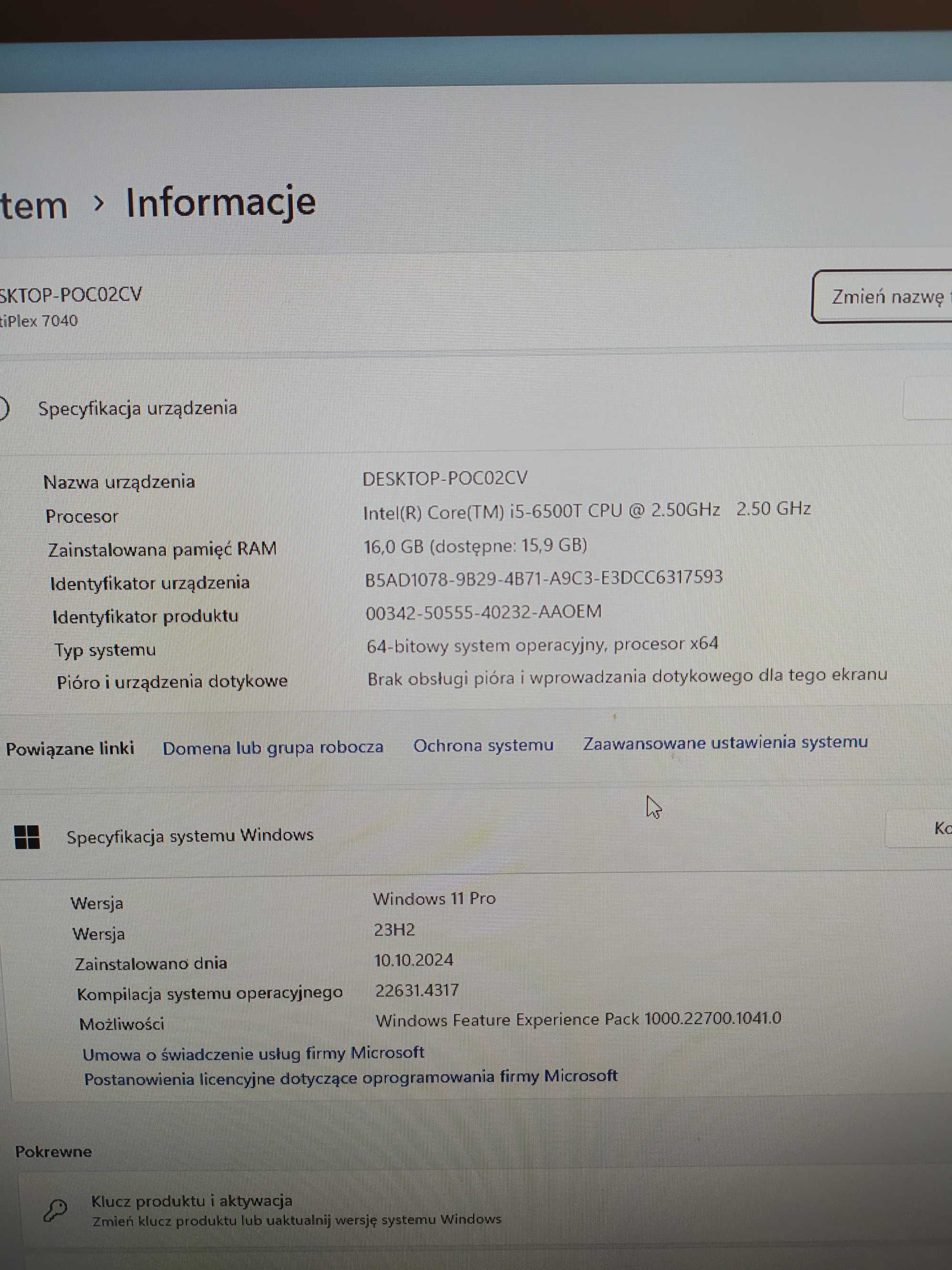The height and width of the screenshot is (1270, 952).
Task: Click the Zmień nazwę rename button
Action: tap(882, 296)
